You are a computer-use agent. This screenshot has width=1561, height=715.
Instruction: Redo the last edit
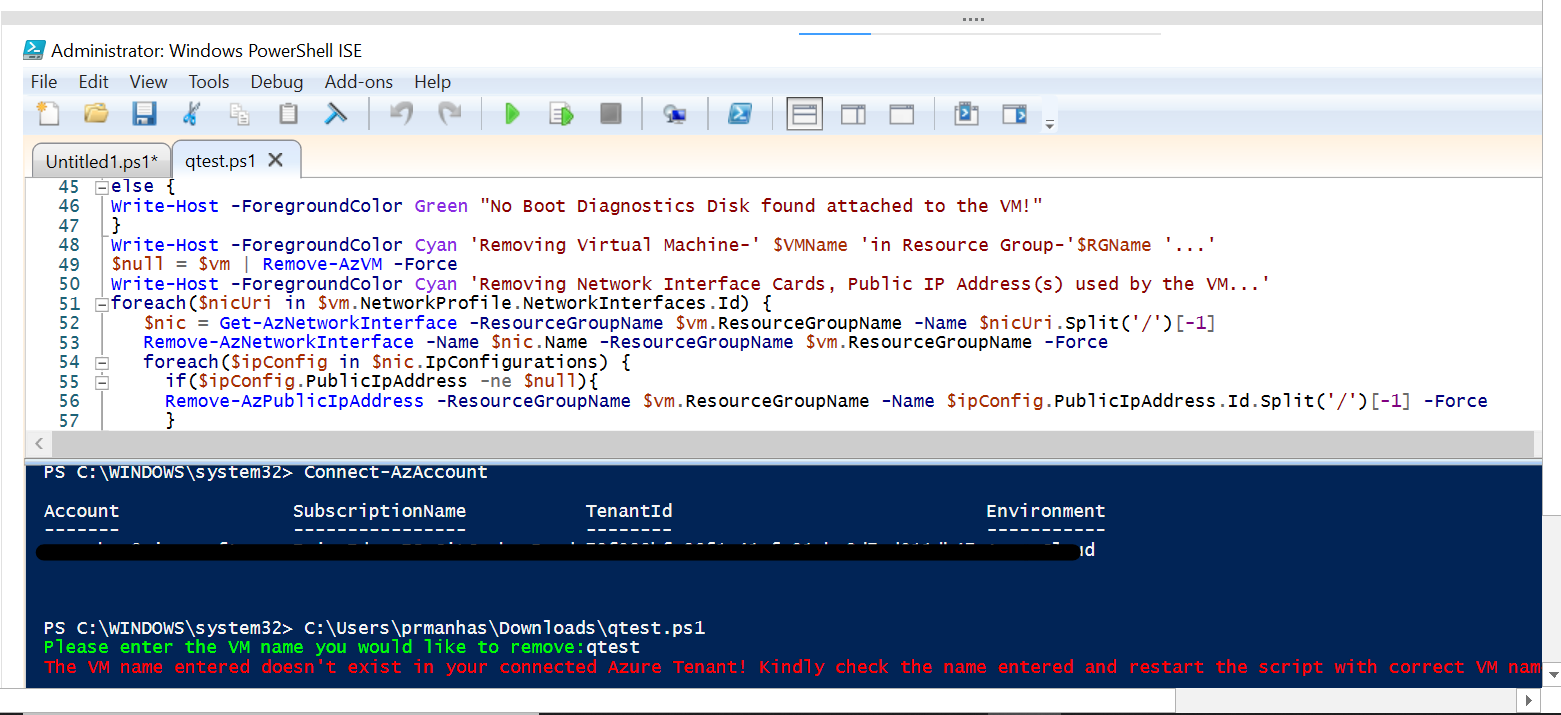449,114
